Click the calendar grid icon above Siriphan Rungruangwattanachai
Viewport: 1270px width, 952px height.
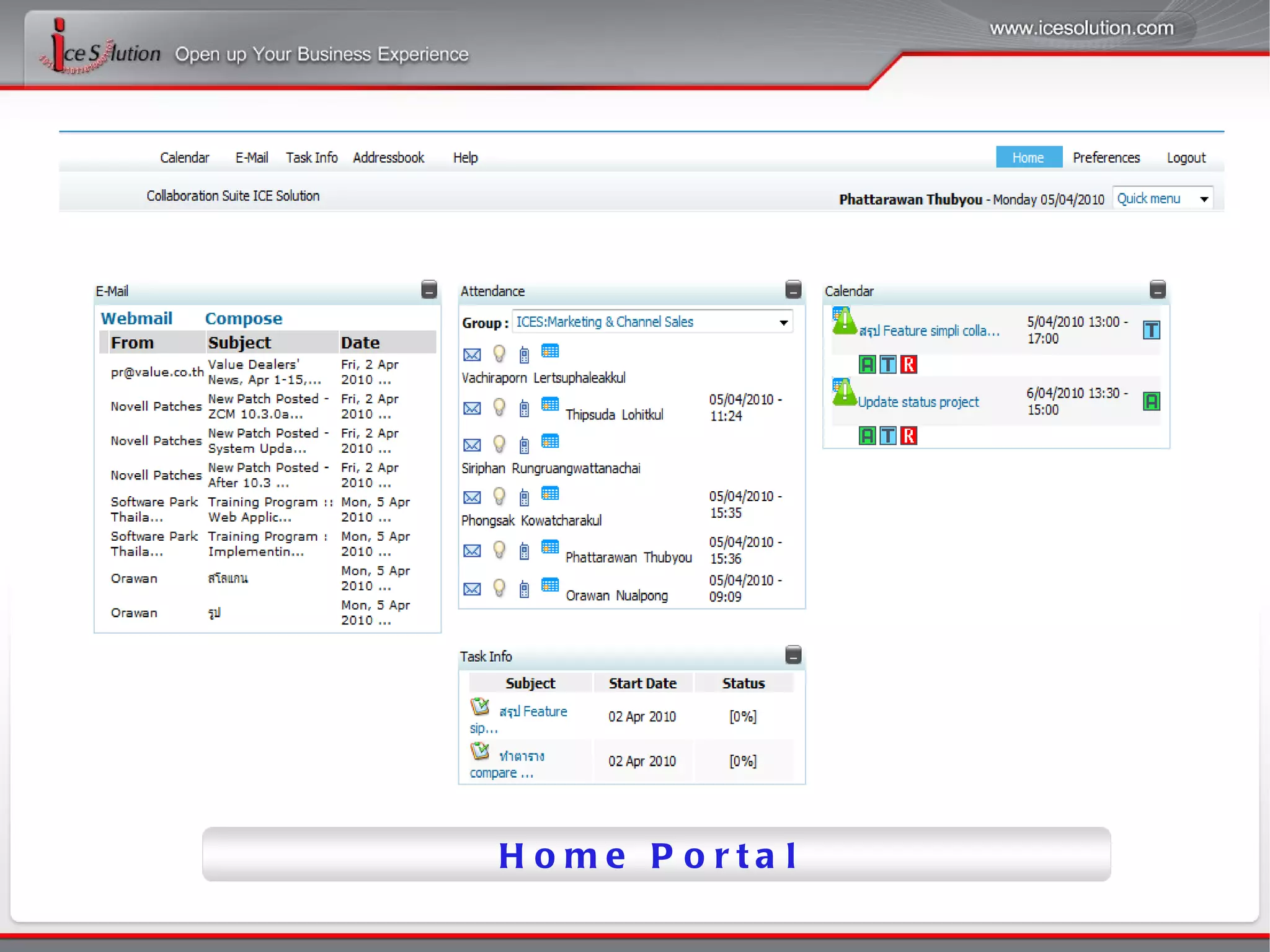click(550, 441)
